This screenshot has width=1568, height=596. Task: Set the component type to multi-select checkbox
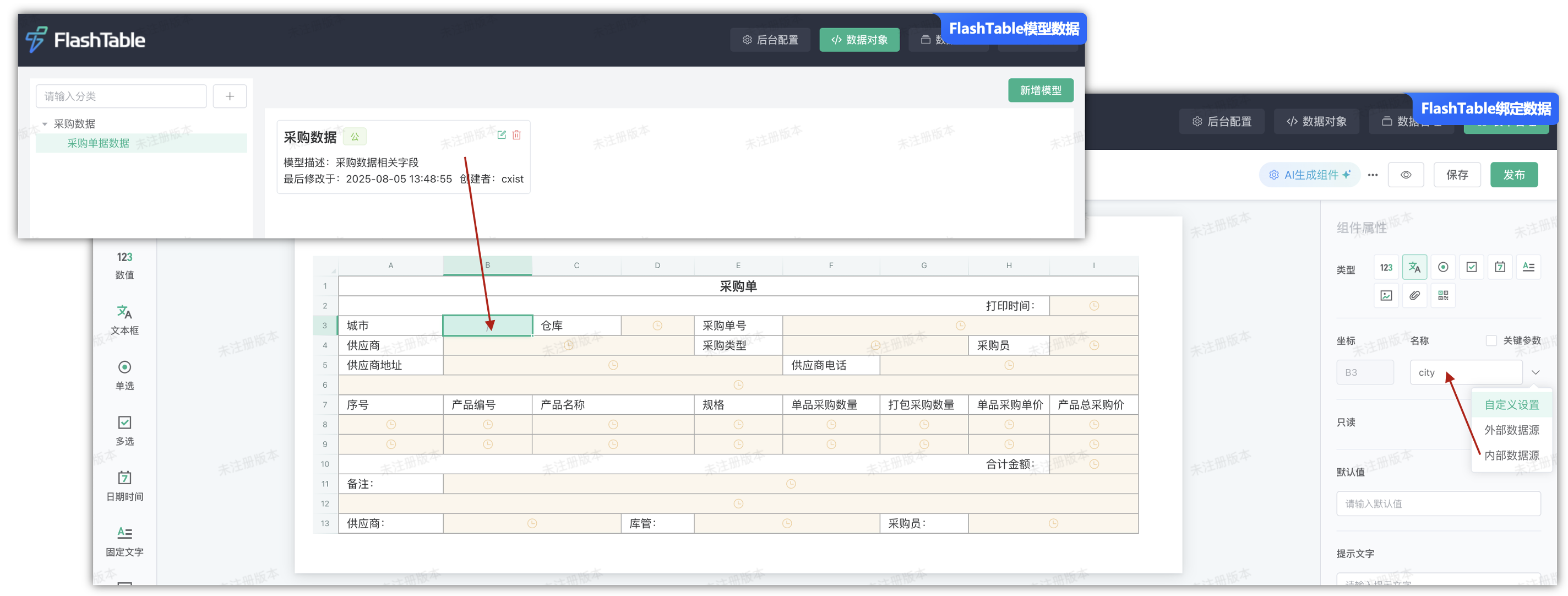(1472, 267)
